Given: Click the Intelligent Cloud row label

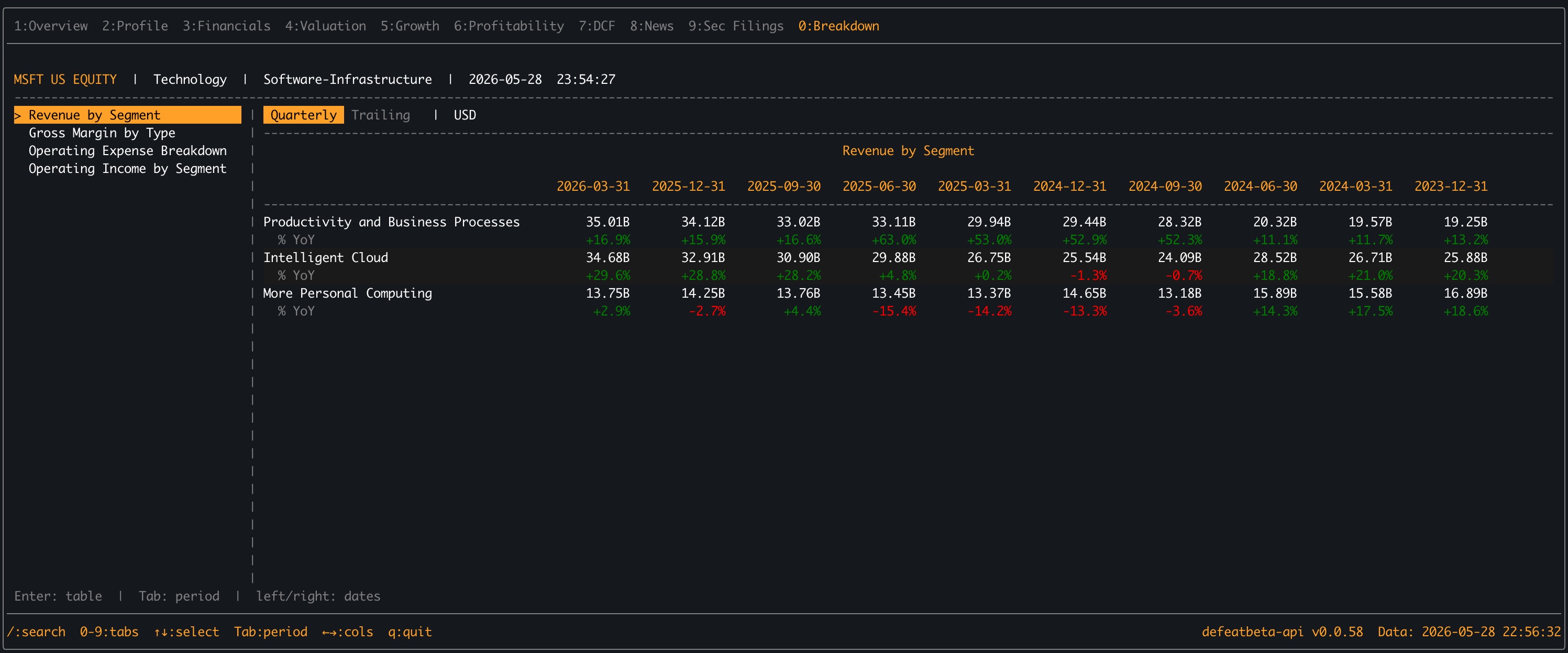Looking at the screenshot, I should point(326,258).
